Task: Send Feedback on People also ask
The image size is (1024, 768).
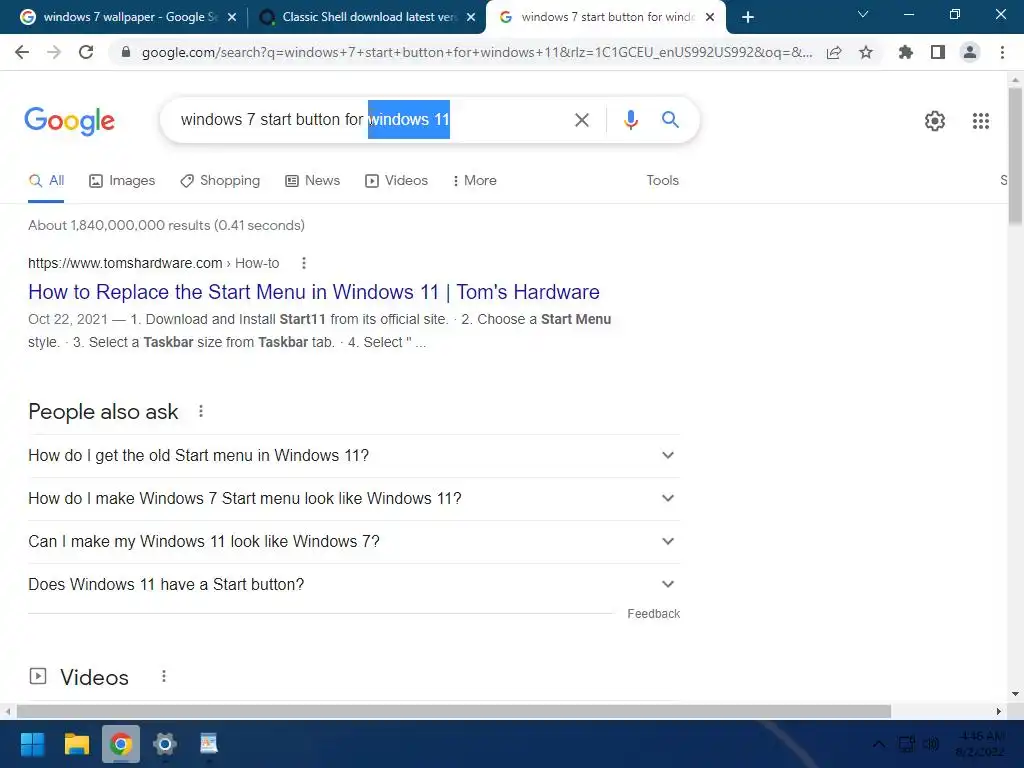Action: tap(654, 614)
